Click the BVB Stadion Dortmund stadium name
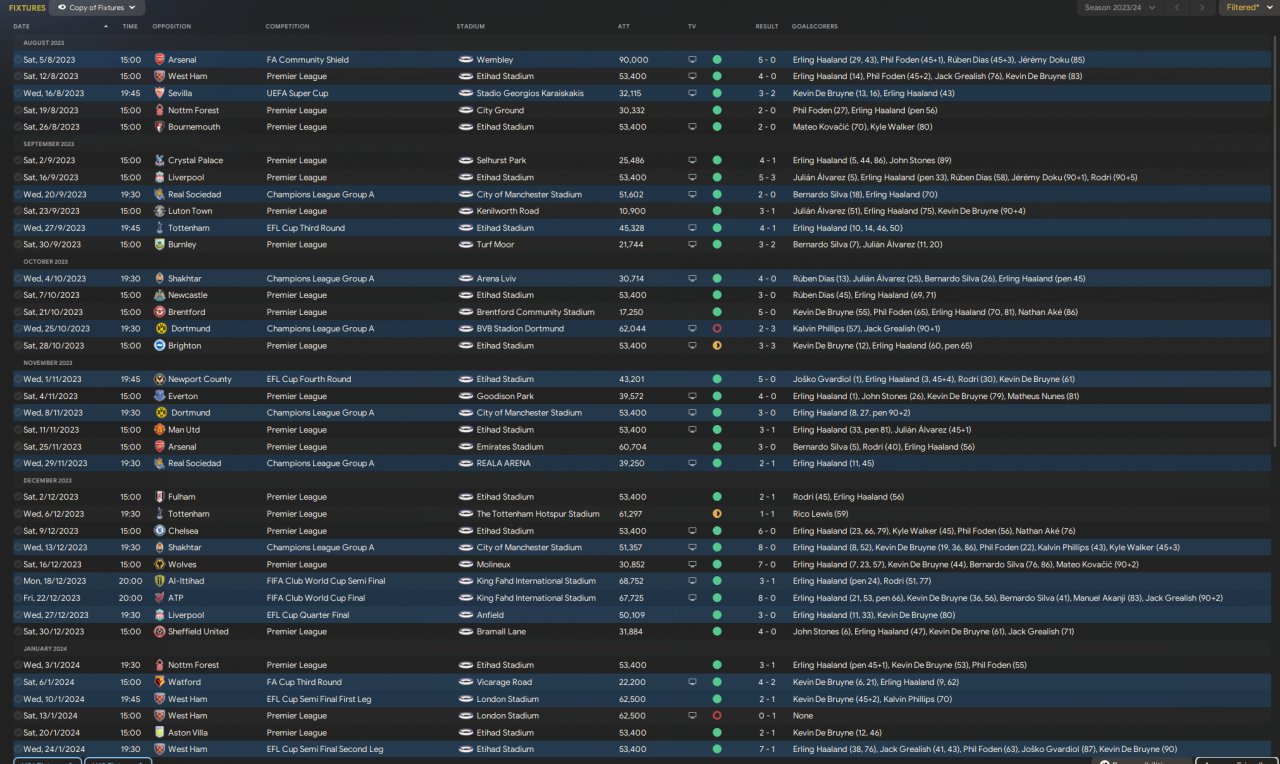The image size is (1280, 764). click(x=520, y=329)
